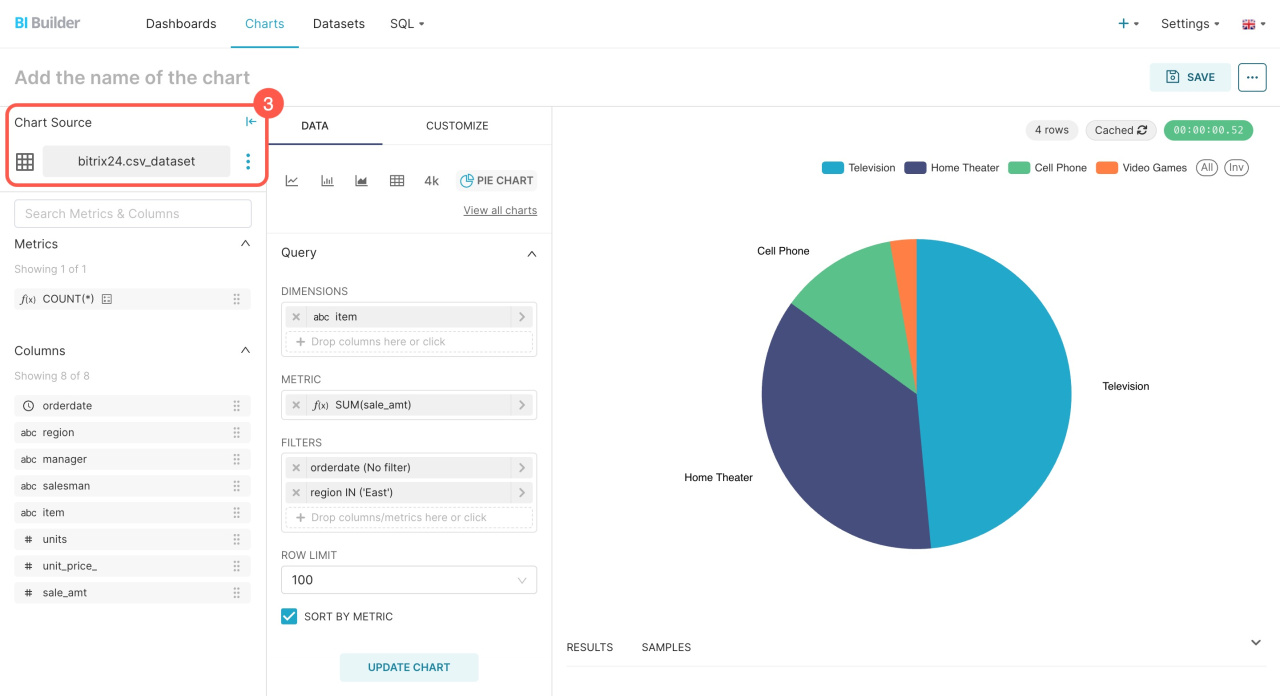
Task: Choose the 4k big number chart type
Action: click(x=432, y=181)
